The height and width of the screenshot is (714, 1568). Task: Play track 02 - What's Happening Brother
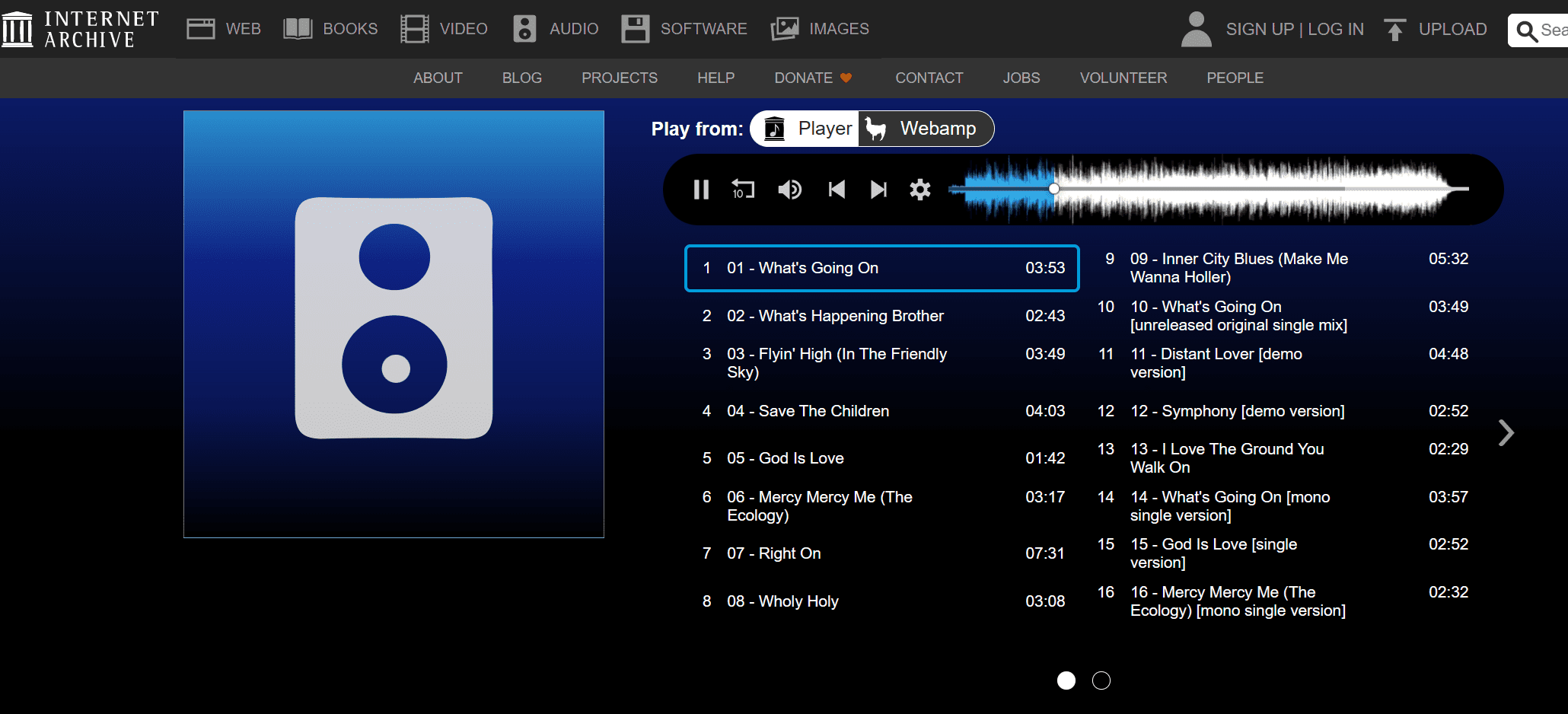tap(882, 316)
